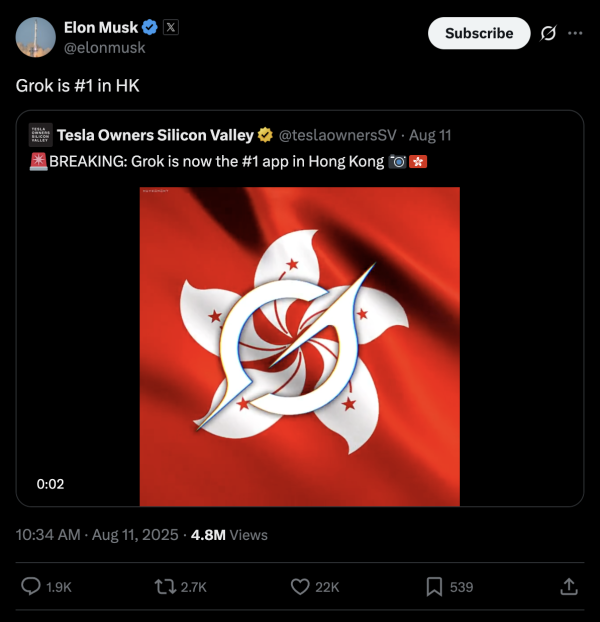
Task: Open the quoted post's BREAKING text
Action: 215,161
